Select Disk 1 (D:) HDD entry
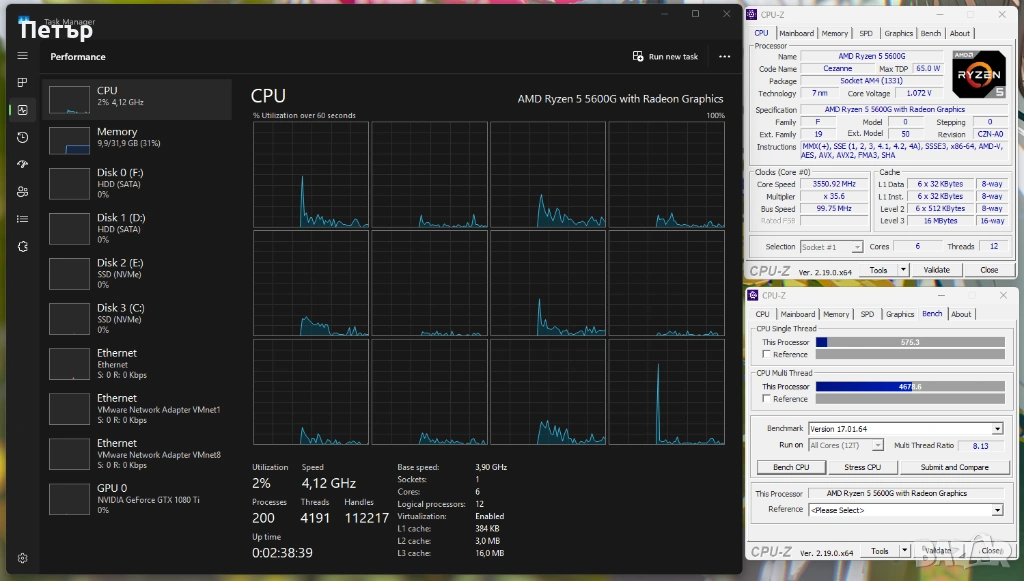The image size is (1024, 581). click(137, 228)
